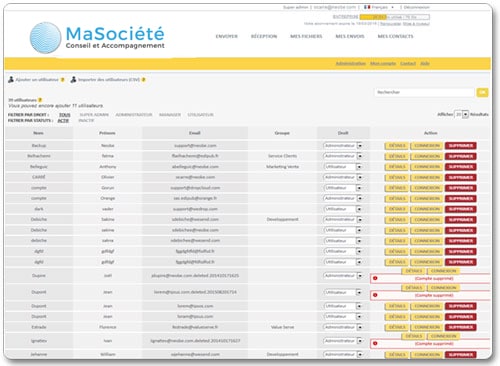Filter users by Manager right
Screen dimensions: 500x366
[170, 115]
